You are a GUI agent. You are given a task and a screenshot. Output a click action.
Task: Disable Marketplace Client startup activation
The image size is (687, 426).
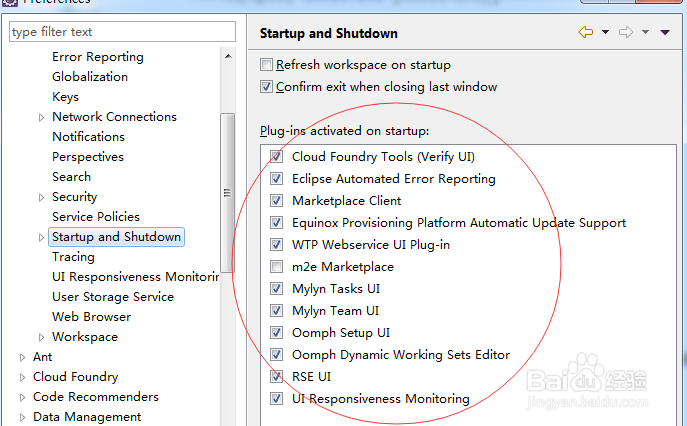[276, 201]
